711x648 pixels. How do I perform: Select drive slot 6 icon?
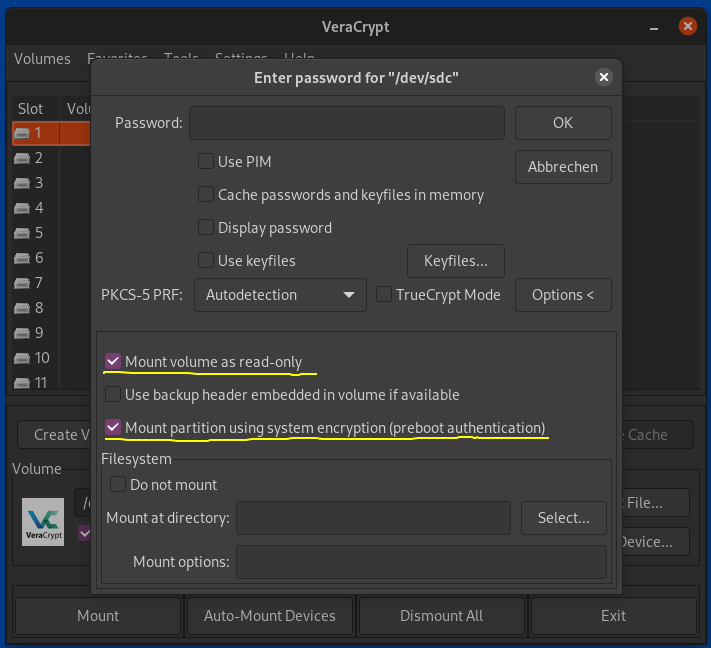pyautogui.click(x=21, y=258)
